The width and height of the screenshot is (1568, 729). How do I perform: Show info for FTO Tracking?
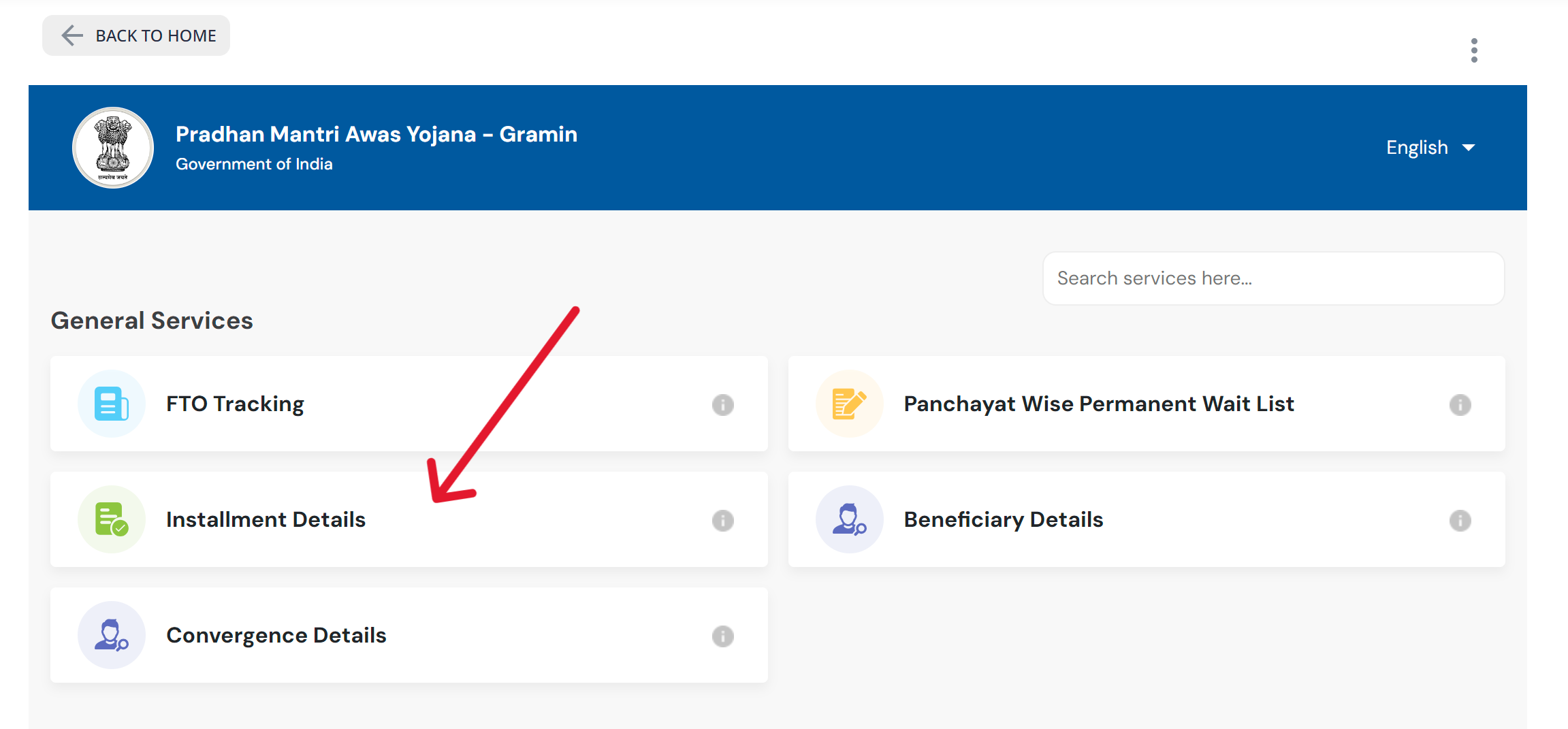tap(722, 405)
